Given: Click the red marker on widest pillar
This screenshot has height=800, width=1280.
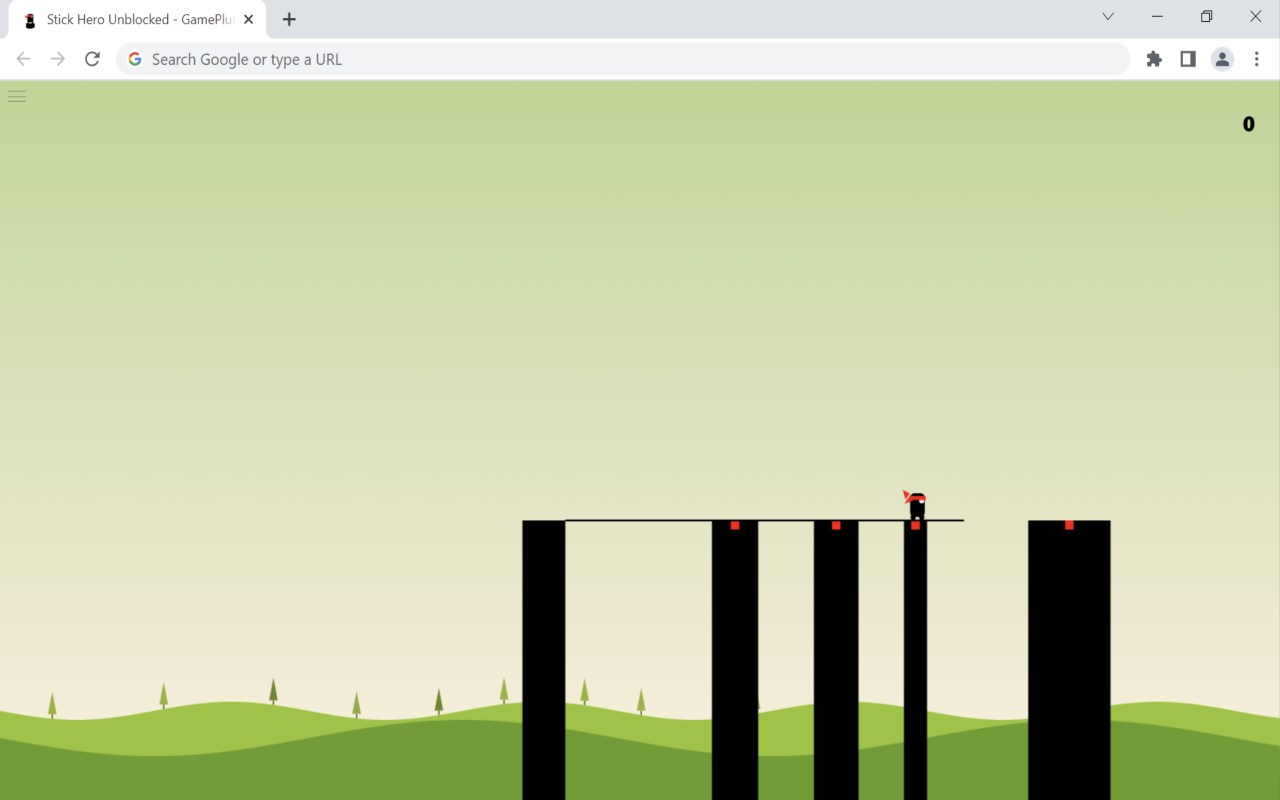Looking at the screenshot, I should point(1069,525).
